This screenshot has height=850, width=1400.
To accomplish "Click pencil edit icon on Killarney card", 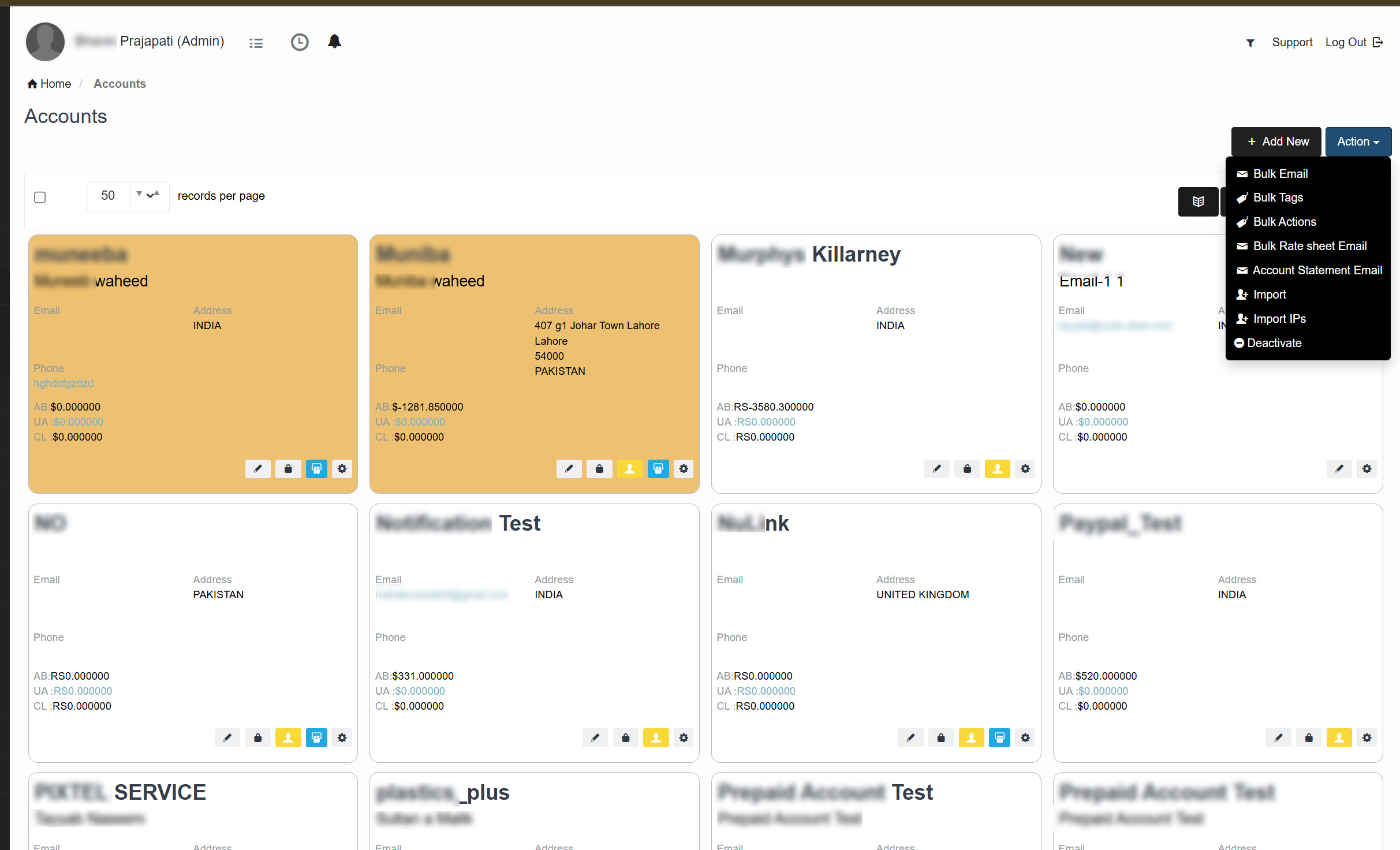I will pyautogui.click(x=936, y=468).
